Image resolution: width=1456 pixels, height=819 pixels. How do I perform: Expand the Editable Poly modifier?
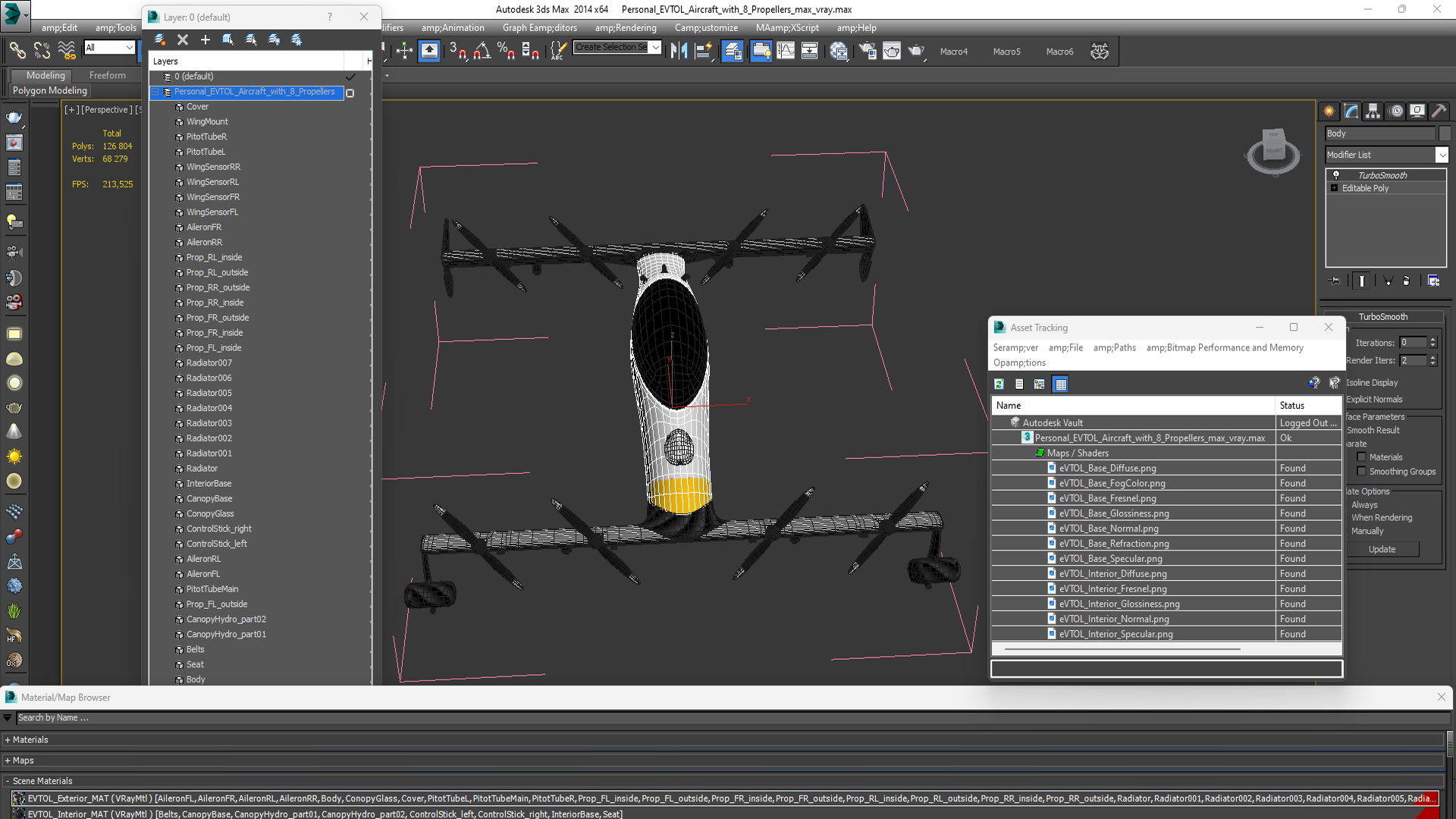[1334, 188]
